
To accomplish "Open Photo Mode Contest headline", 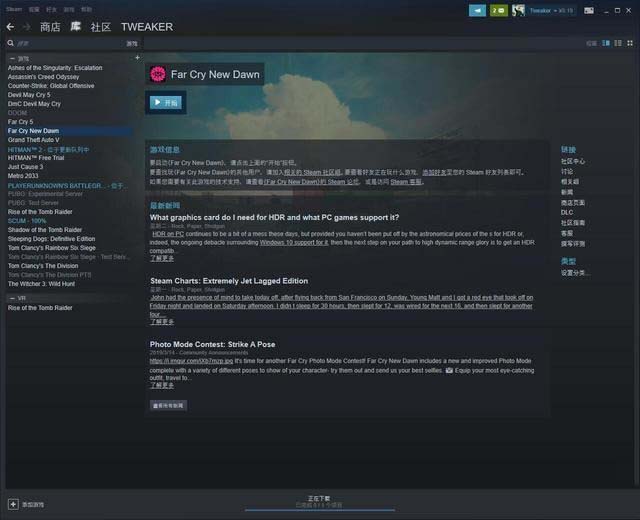I will coord(212,344).
